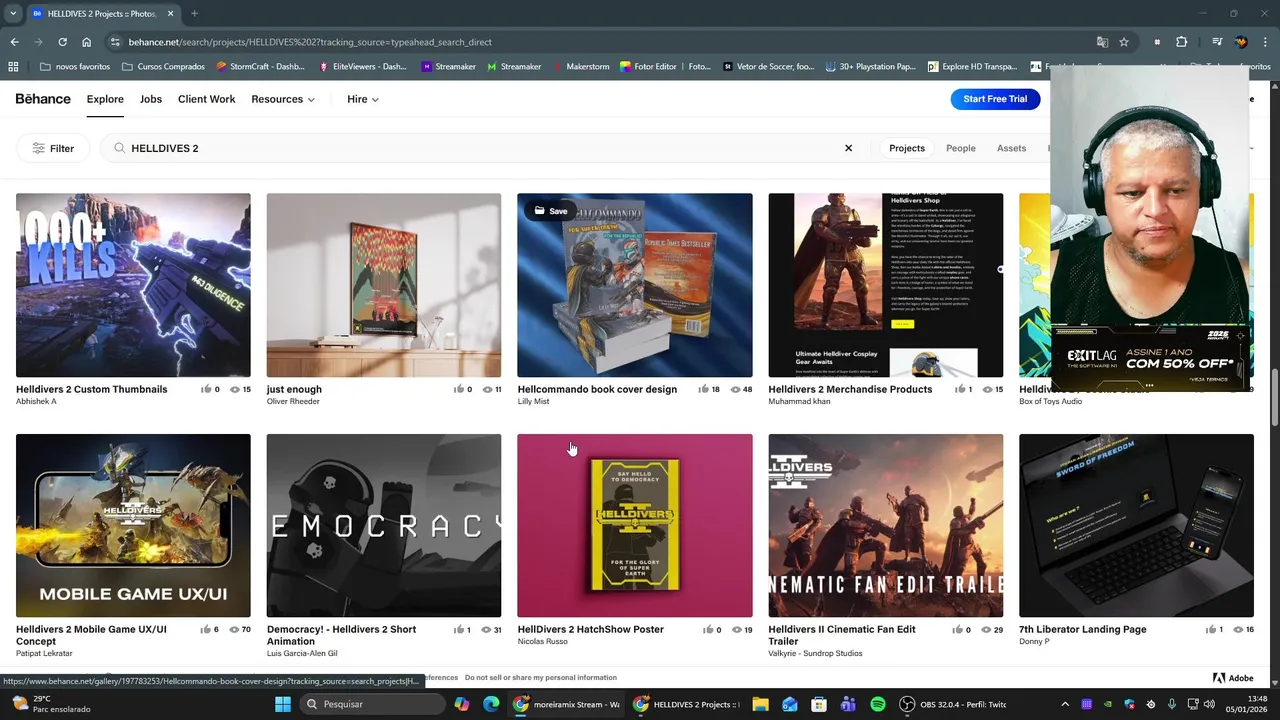Open the HatchShow Poster thumbnail
Viewport: 1280px width, 720px height.
click(x=634, y=525)
